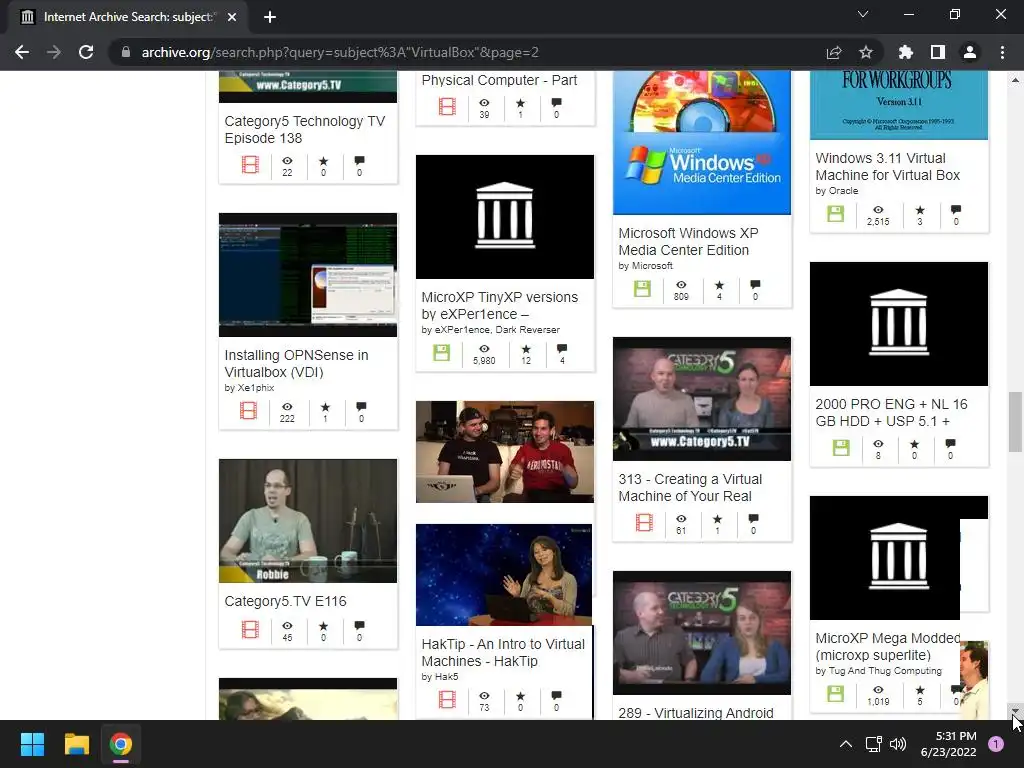Screen dimensions: 1024x768
Task: Click movie icon on Category5.TV E116 card
Action: pos(250,630)
